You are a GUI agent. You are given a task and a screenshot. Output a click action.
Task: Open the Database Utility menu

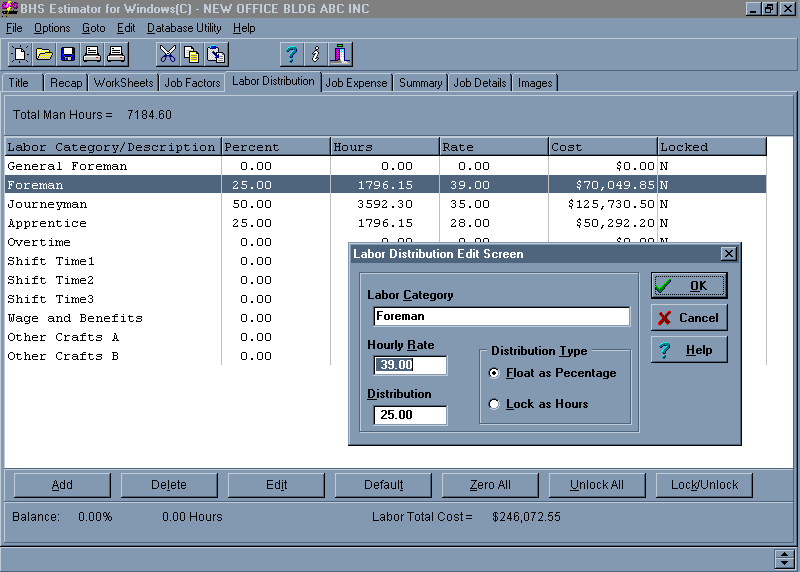click(x=184, y=28)
